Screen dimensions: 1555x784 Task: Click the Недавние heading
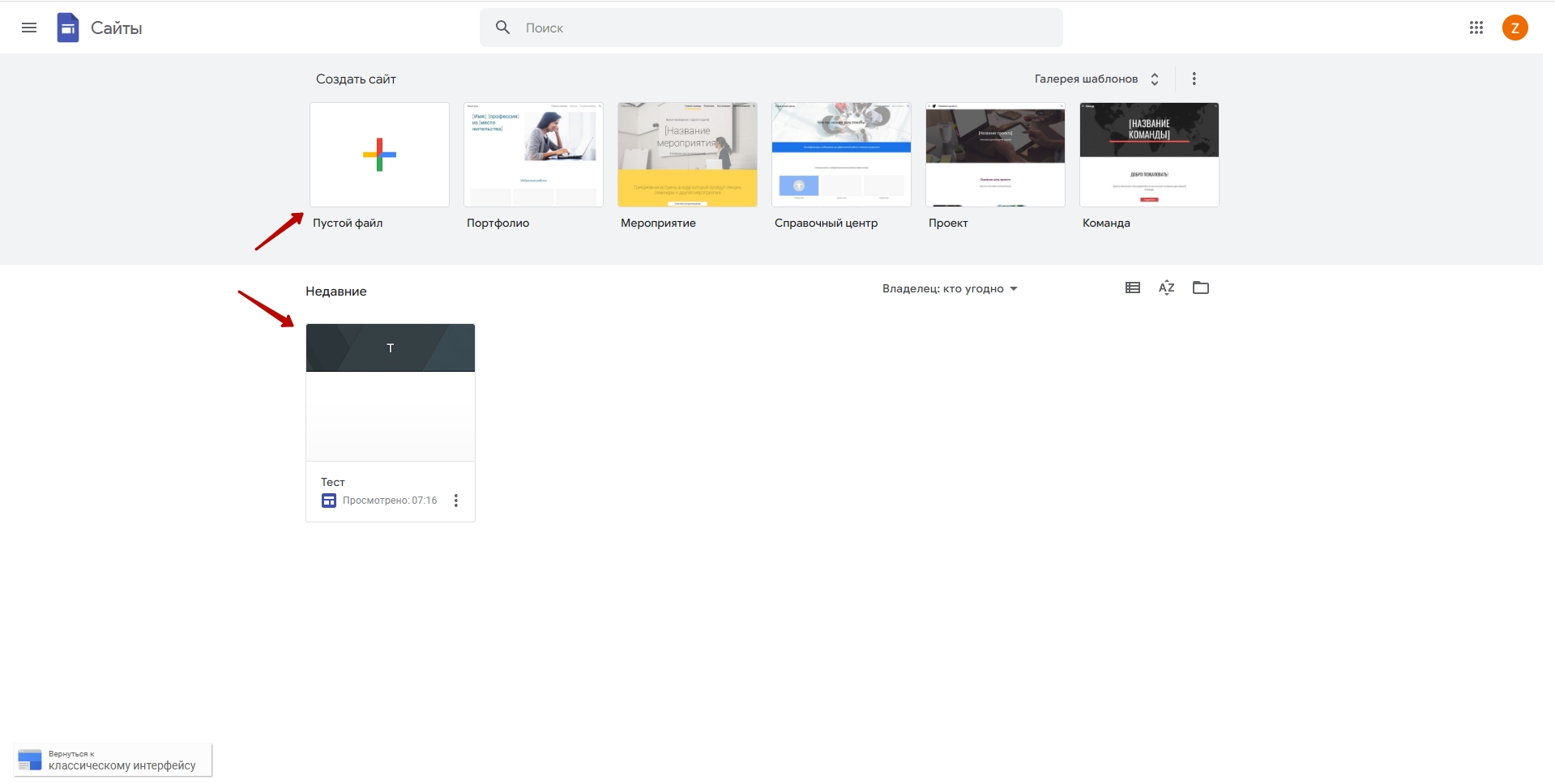coord(336,292)
